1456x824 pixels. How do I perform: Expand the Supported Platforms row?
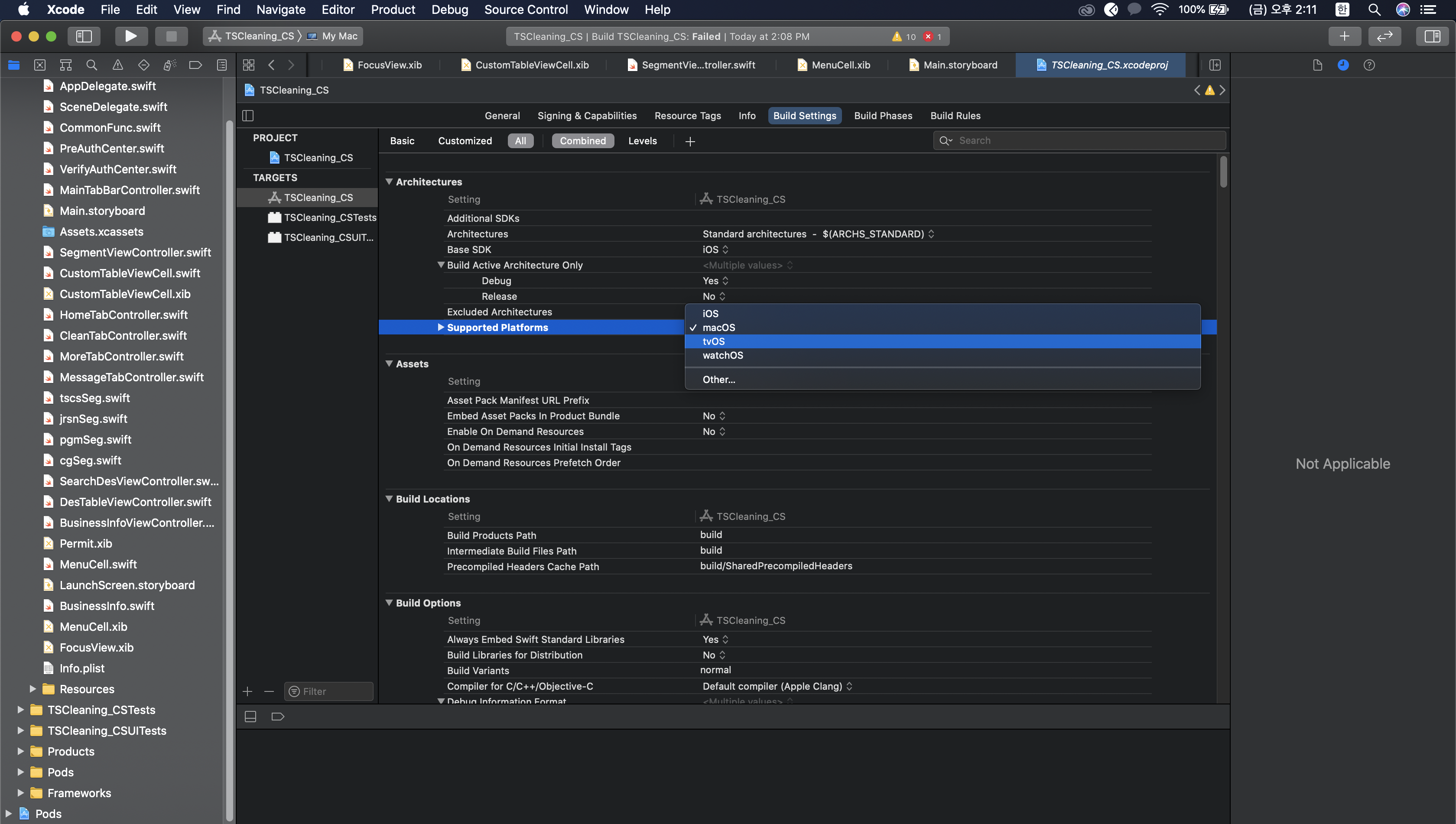tap(440, 327)
